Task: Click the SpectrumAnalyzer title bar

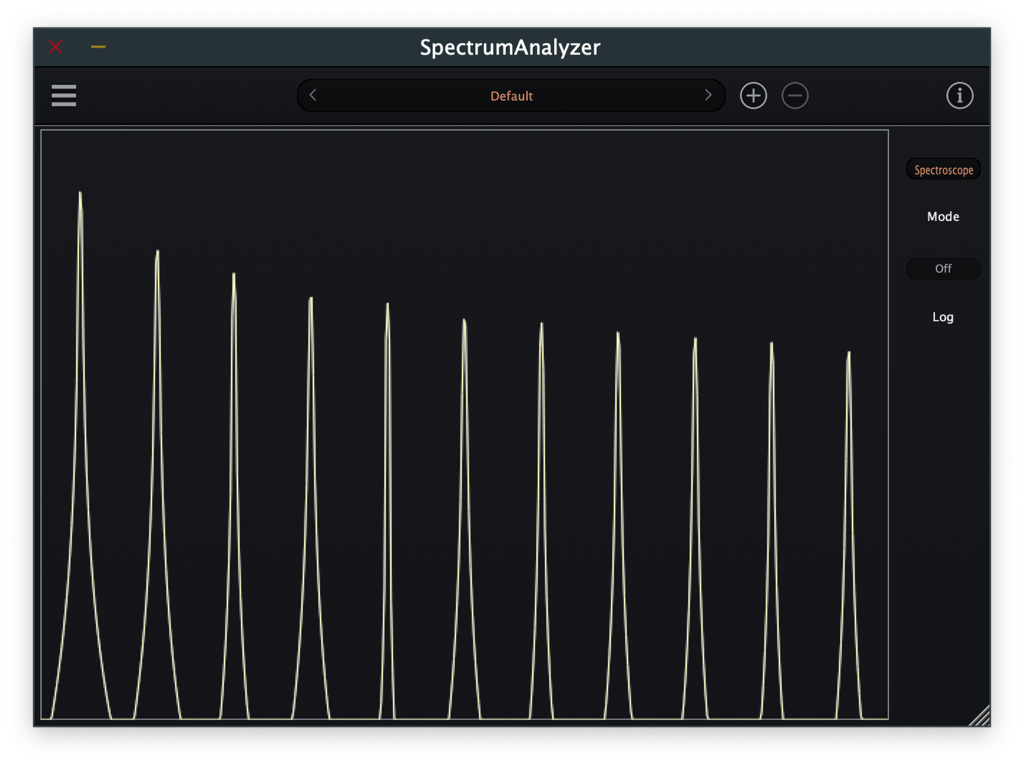Action: pyautogui.click(x=511, y=47)
